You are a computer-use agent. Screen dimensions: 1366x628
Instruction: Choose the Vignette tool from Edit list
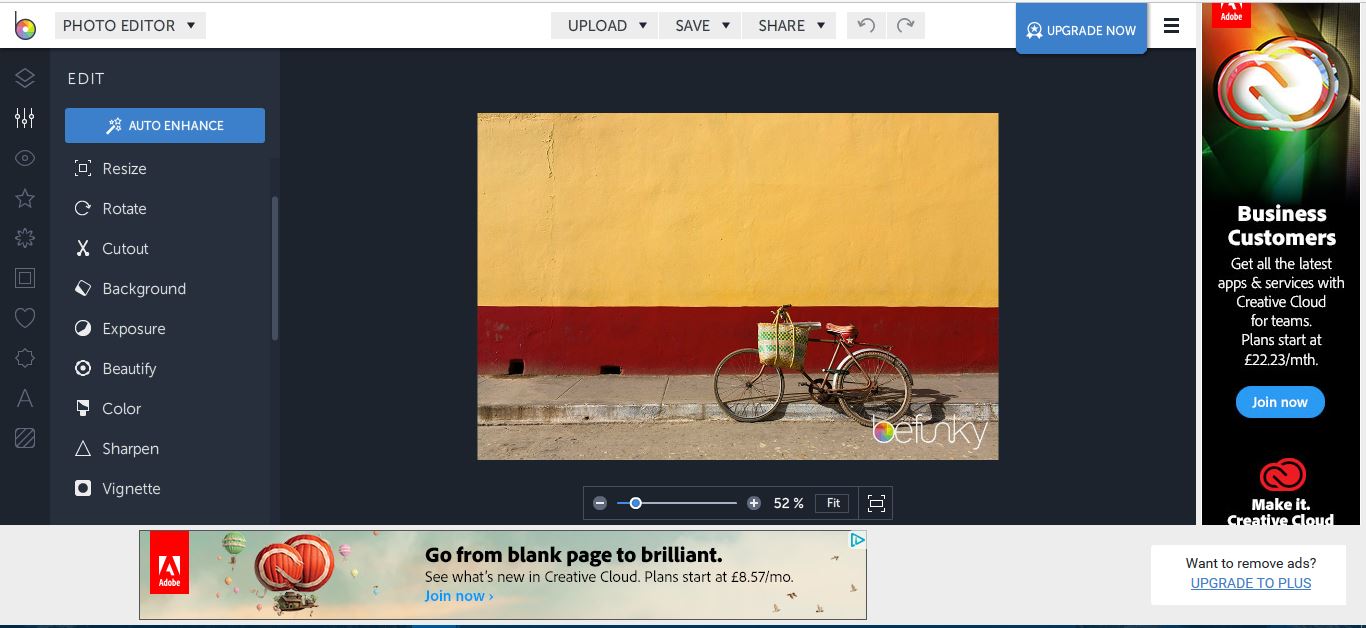pyautogui.click(x=131, y=489)
